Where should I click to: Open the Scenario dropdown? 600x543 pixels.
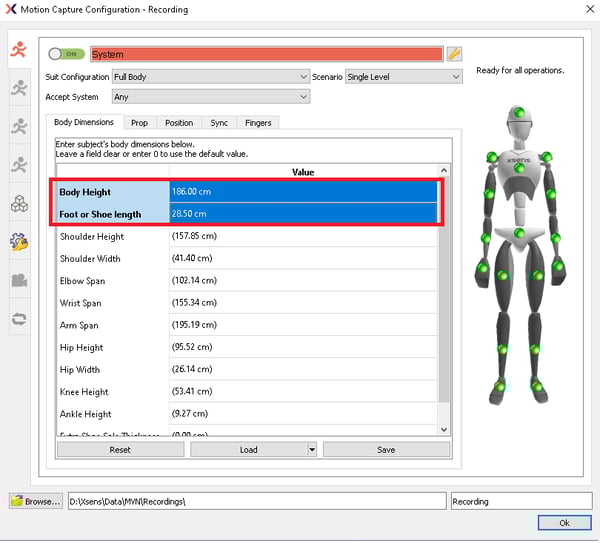tap(403, 76)
